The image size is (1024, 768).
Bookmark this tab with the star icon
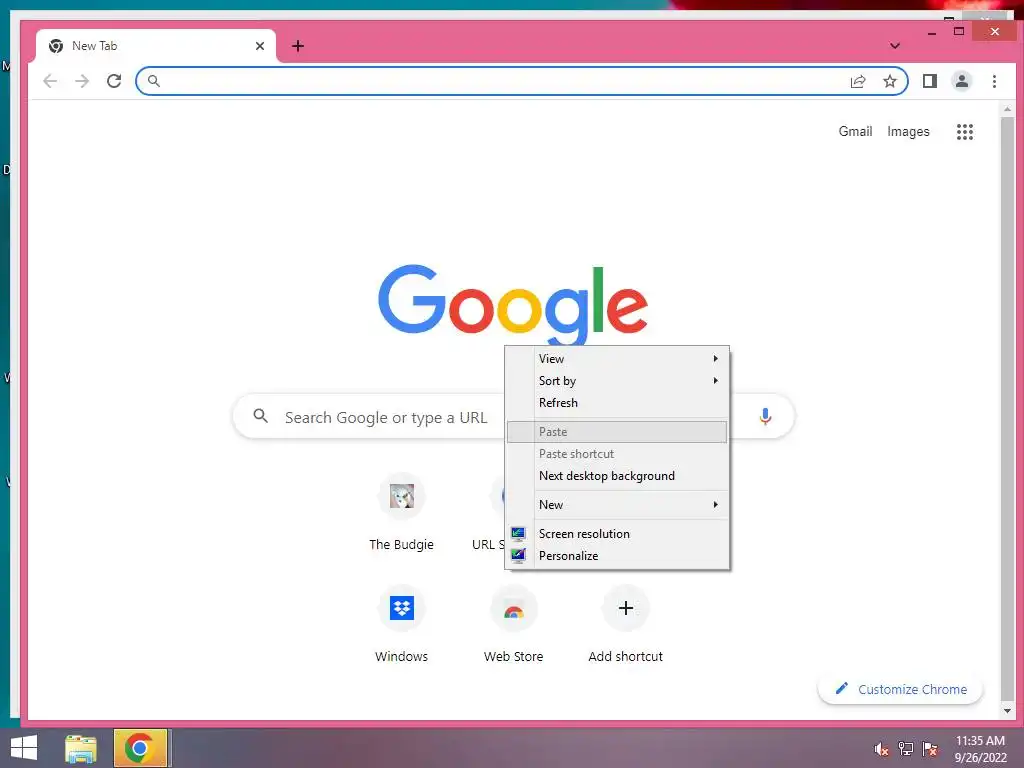[889, 81]
